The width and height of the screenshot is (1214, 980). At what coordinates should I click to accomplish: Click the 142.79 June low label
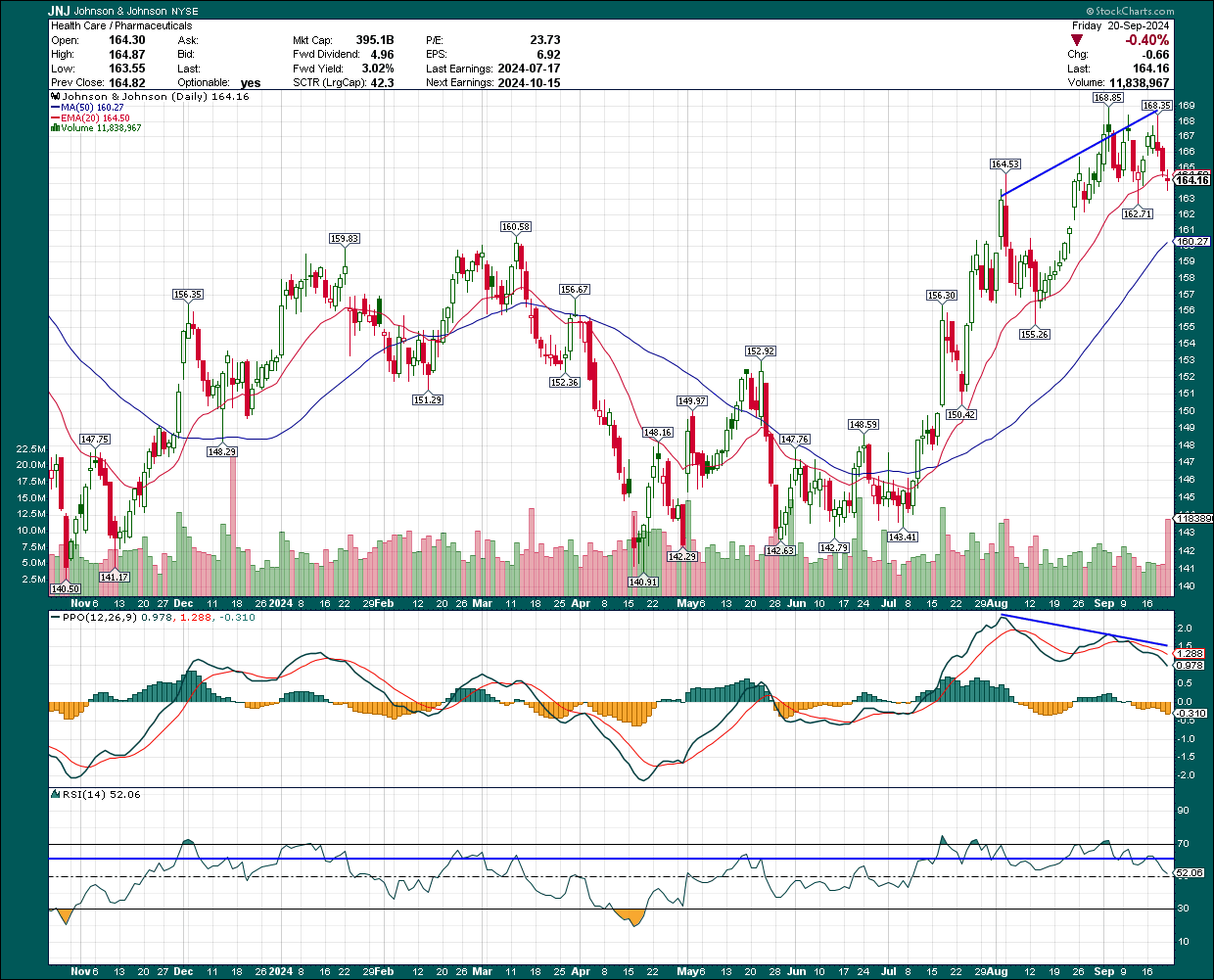(x=833, y=547)
